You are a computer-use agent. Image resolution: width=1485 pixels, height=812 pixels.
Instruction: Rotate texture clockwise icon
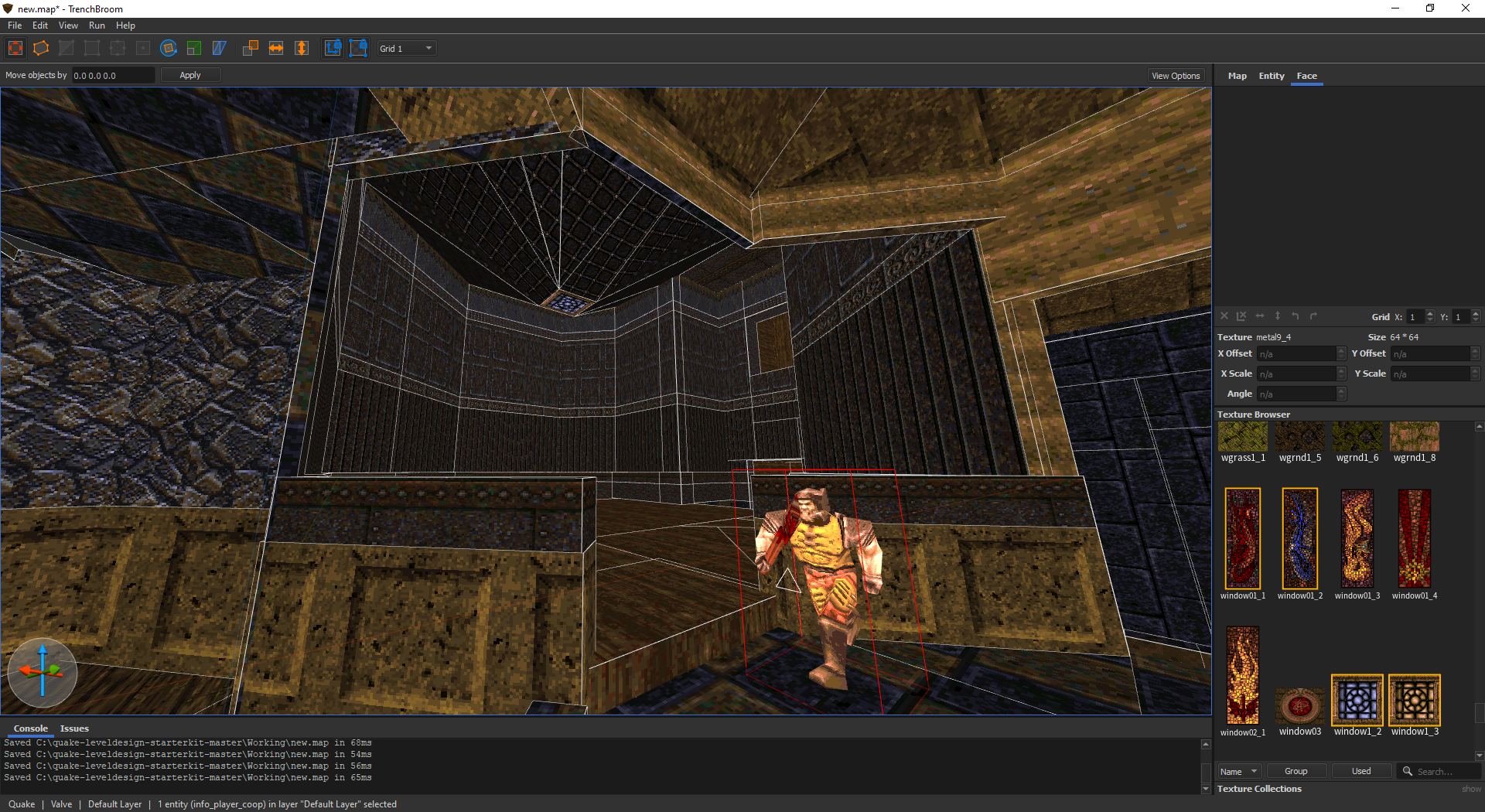[x=1313, y=316]
